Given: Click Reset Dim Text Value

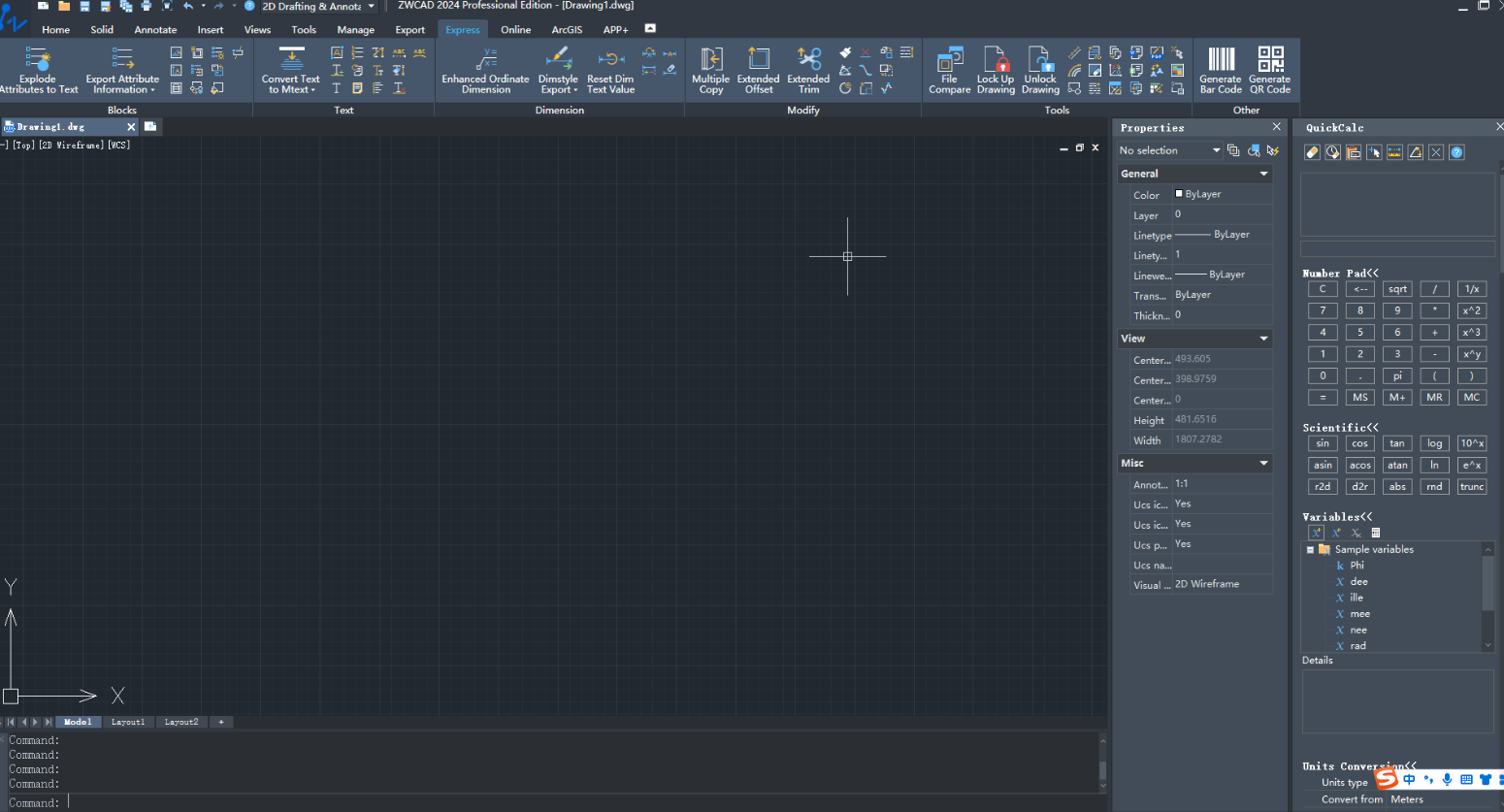Looking at the screenshot, I should (x=609, y=69).
